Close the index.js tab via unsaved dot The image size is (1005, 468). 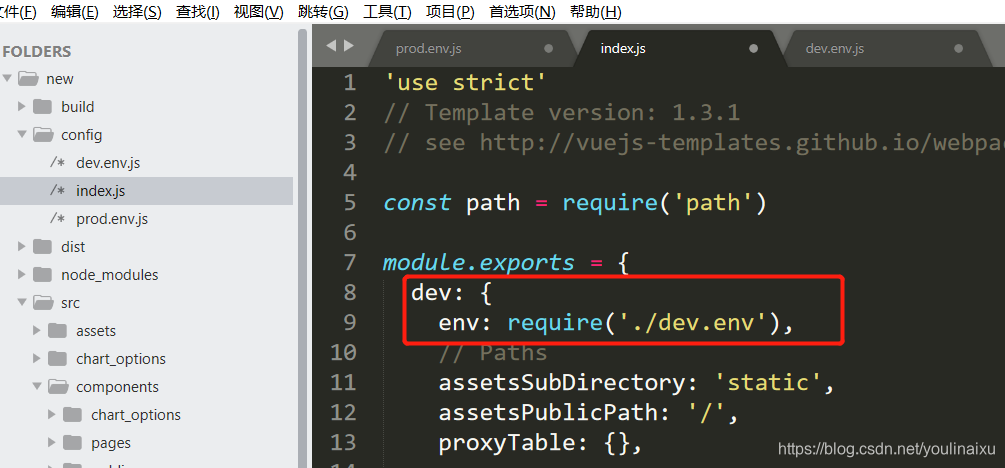pos(754,49)
